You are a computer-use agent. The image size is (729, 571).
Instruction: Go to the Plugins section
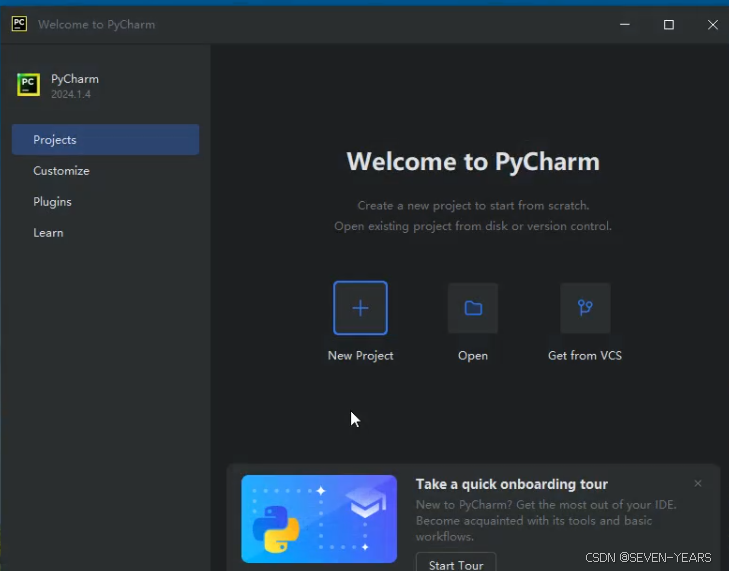tap(106, 202)
